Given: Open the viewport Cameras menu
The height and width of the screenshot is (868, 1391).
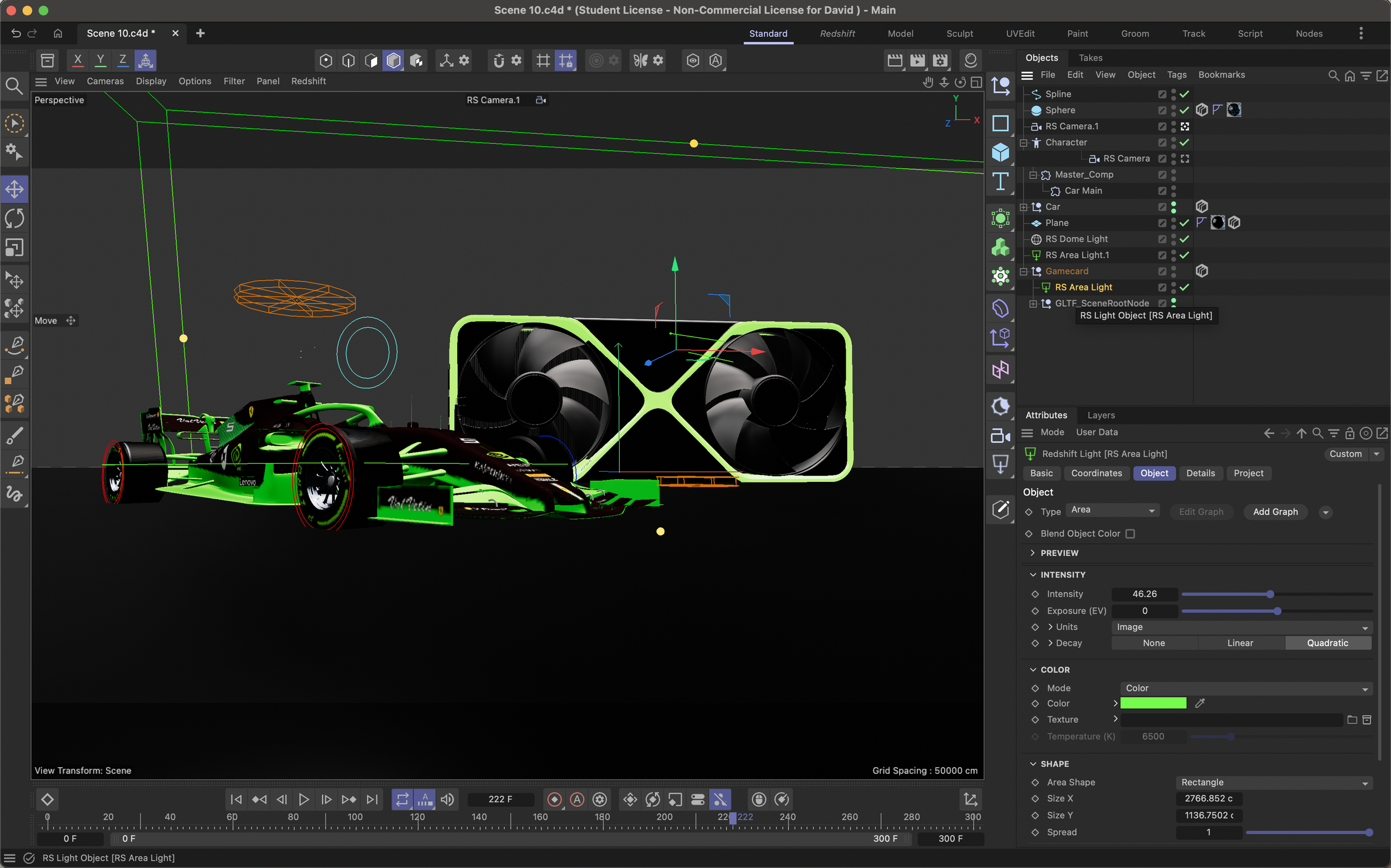Looking at the screenshot, I should pyautogui.click(x=105, y=82).
